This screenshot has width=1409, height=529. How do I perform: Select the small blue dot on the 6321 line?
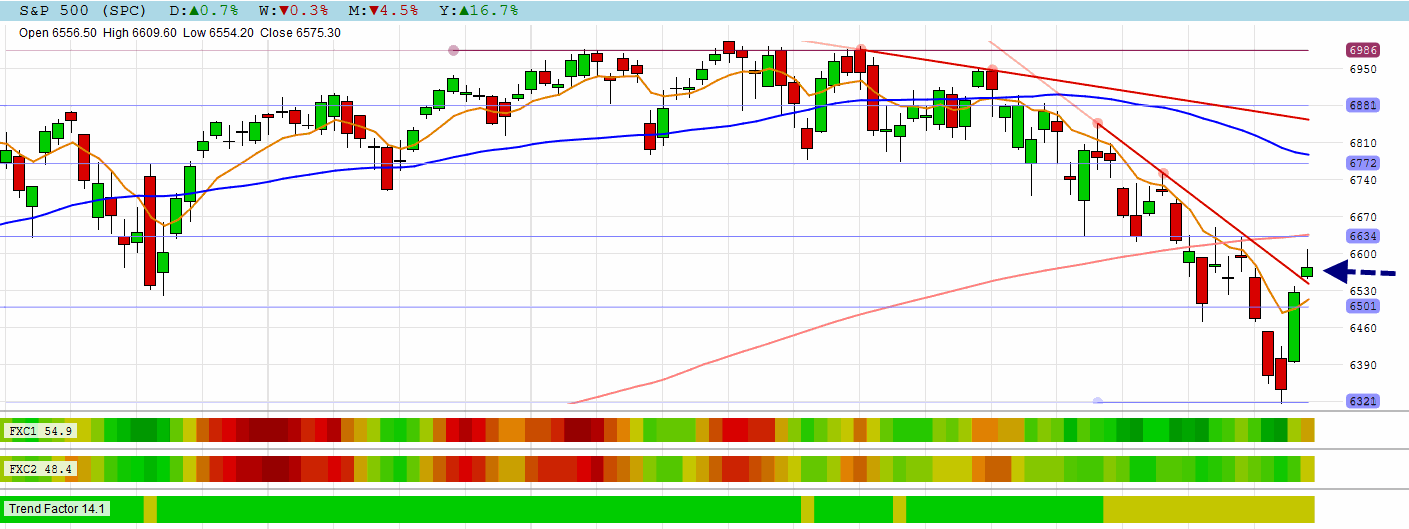[1097, 402]
